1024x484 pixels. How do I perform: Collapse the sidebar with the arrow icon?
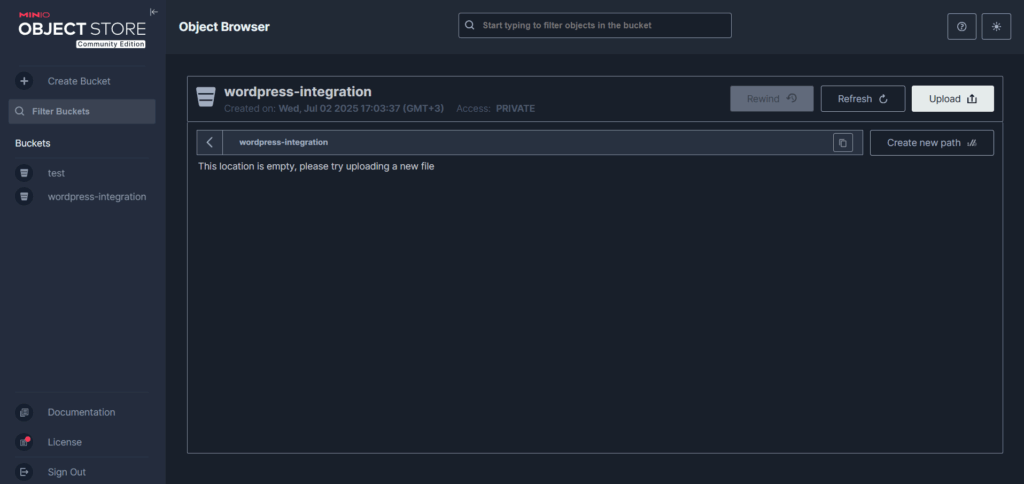coord(153,12)
